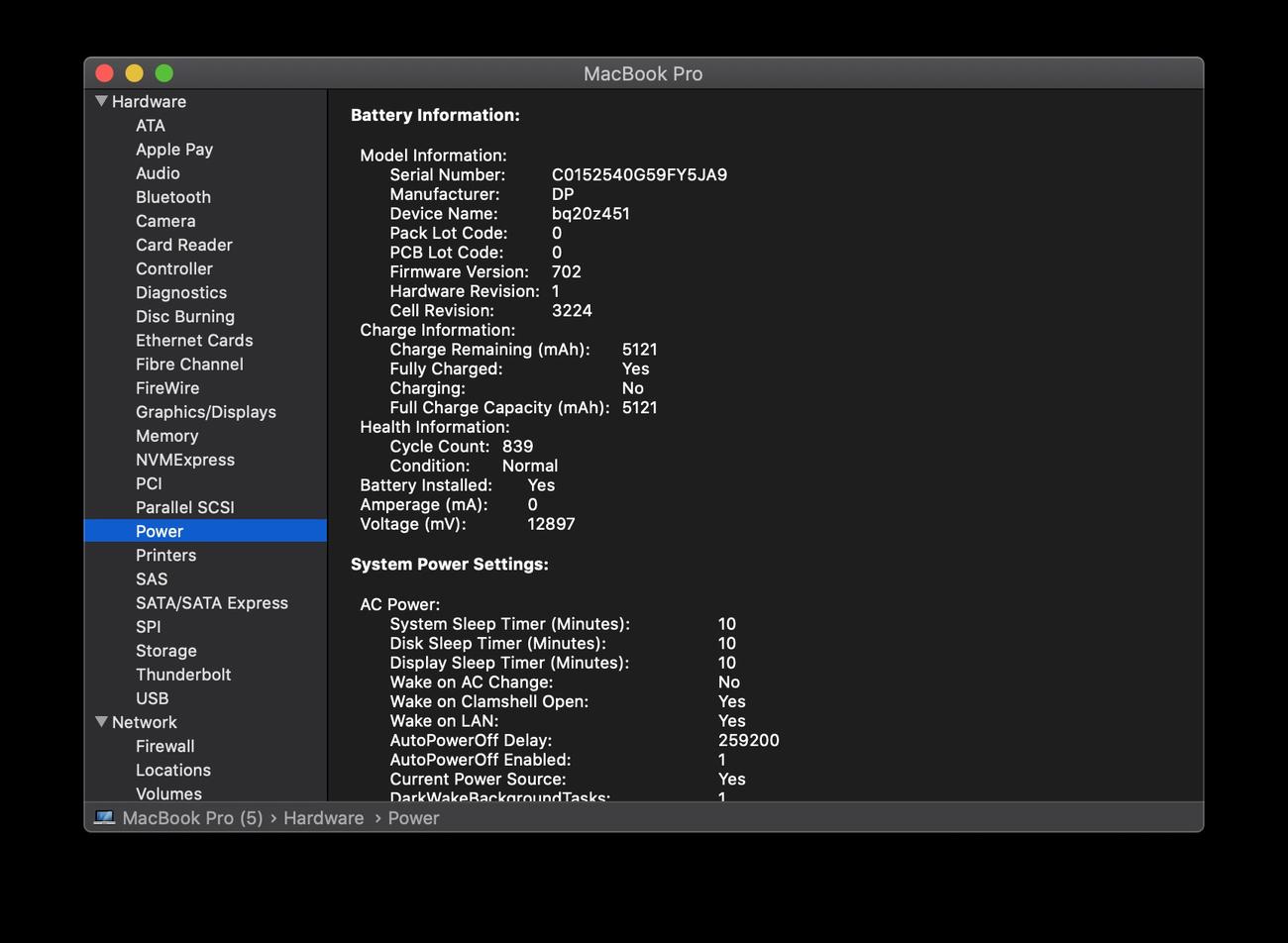Click the Charge Remaining value 5121
Viewport: 1288px width, 943px height.
640,349
